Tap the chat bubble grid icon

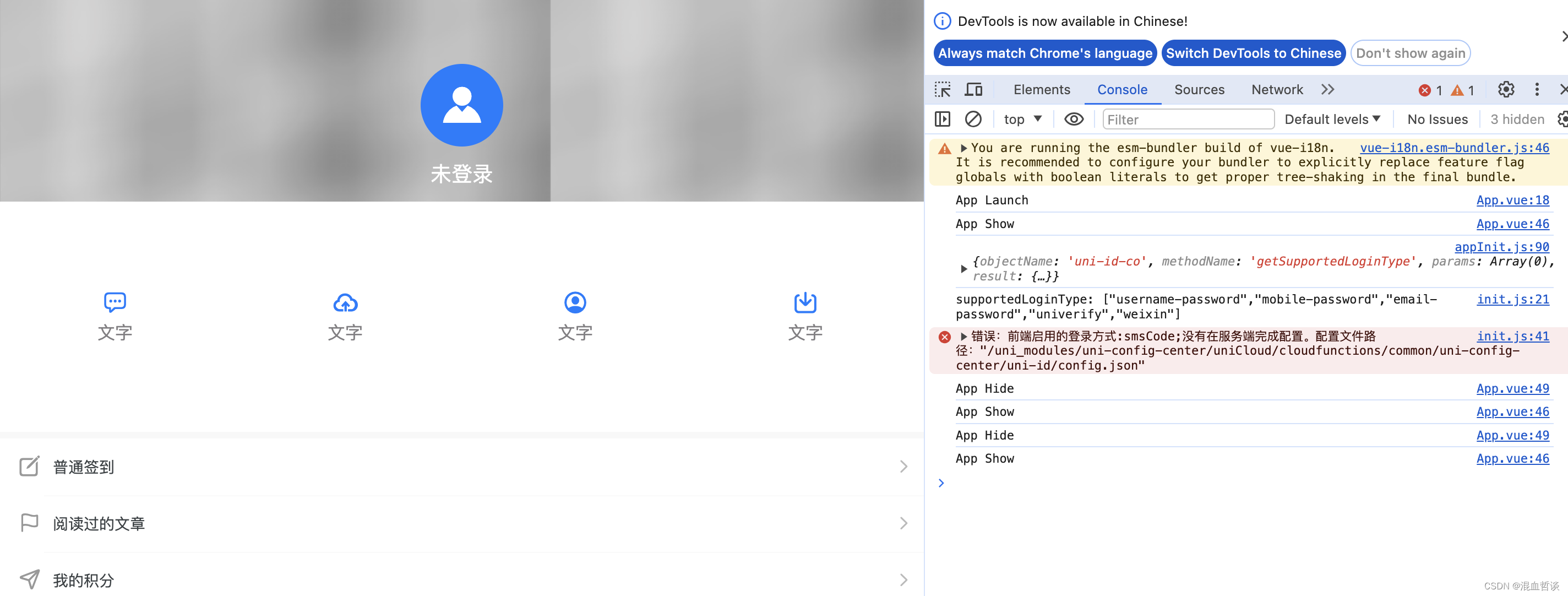(115, 302)
